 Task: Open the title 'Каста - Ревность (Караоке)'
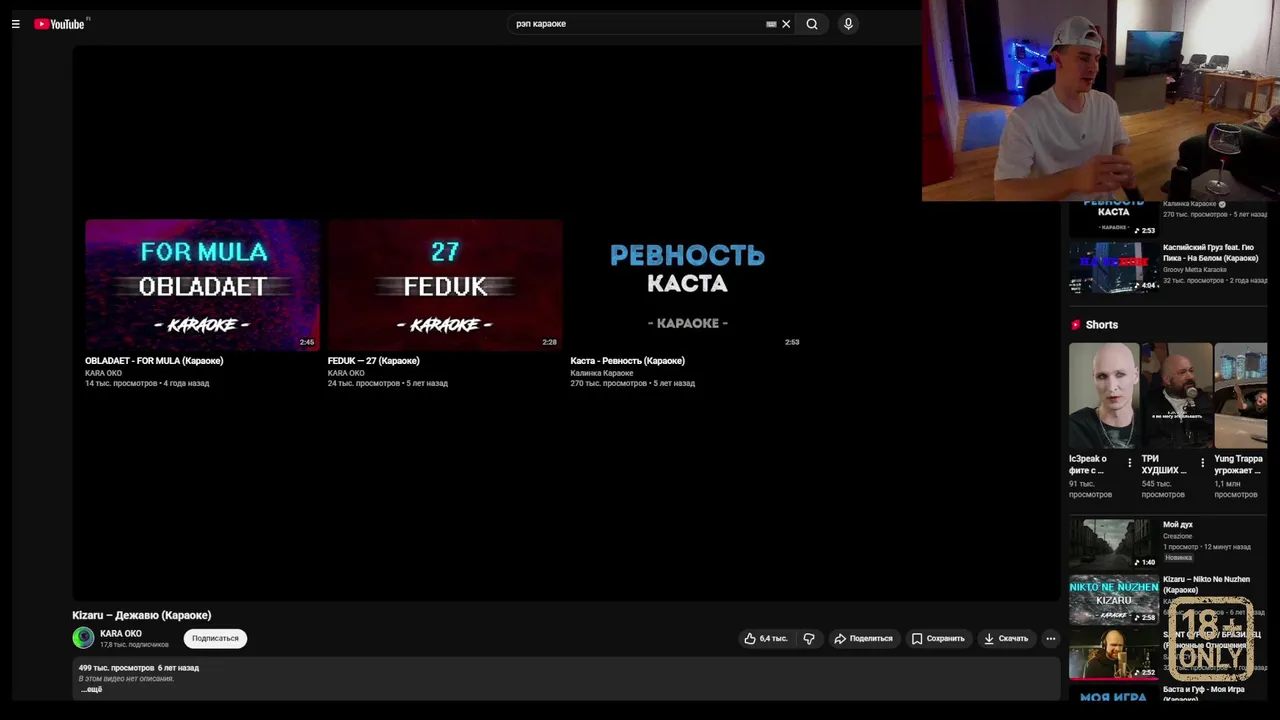click(x=627, y=360)
